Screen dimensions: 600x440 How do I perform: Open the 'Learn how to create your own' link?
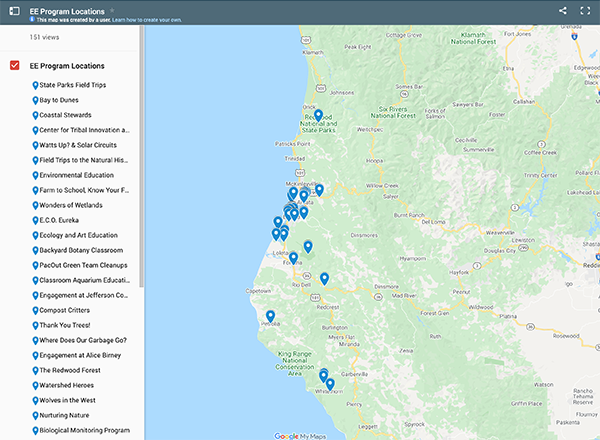[x=147, y=20]
